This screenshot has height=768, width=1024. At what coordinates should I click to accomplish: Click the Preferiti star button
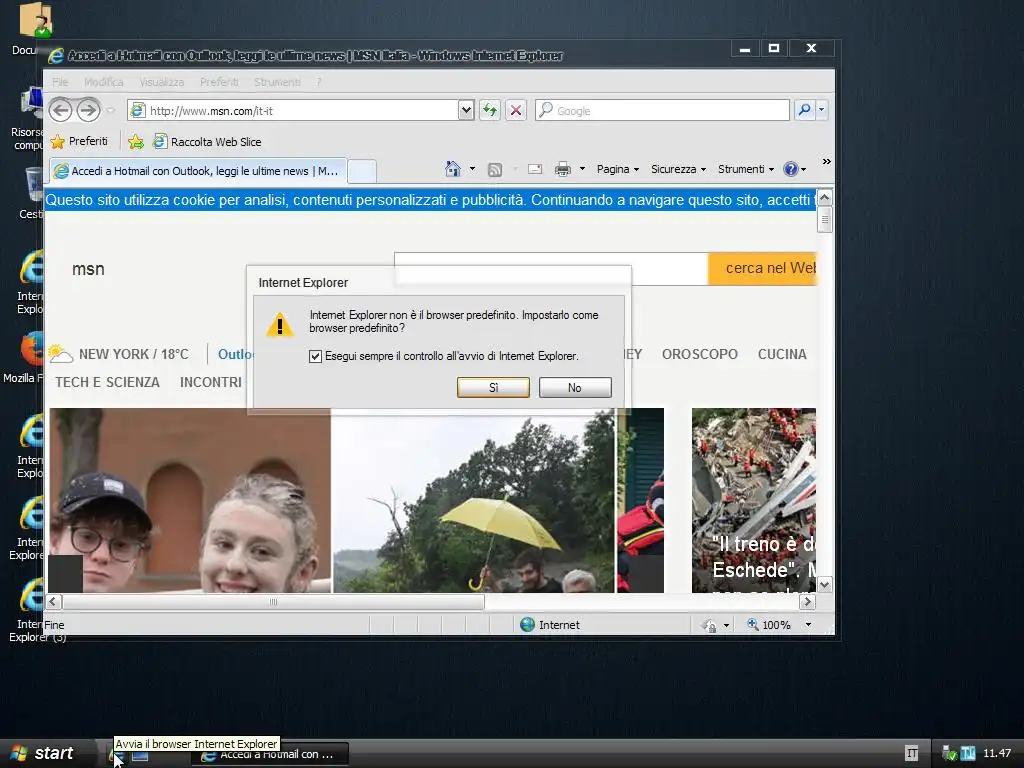click(79, 141)
